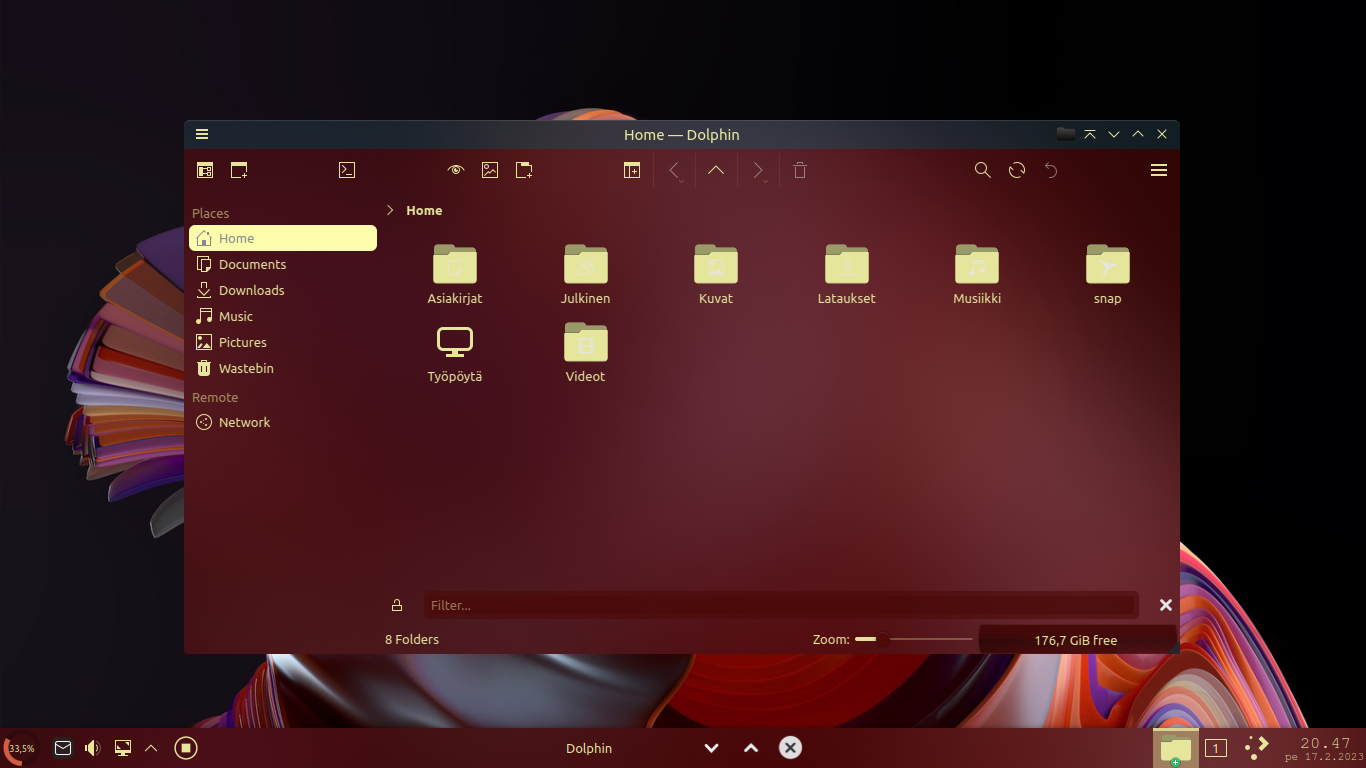This screenshot has height=768, width=1366.
Task: Adjust the Zoom slider
Action: [913, 639]
